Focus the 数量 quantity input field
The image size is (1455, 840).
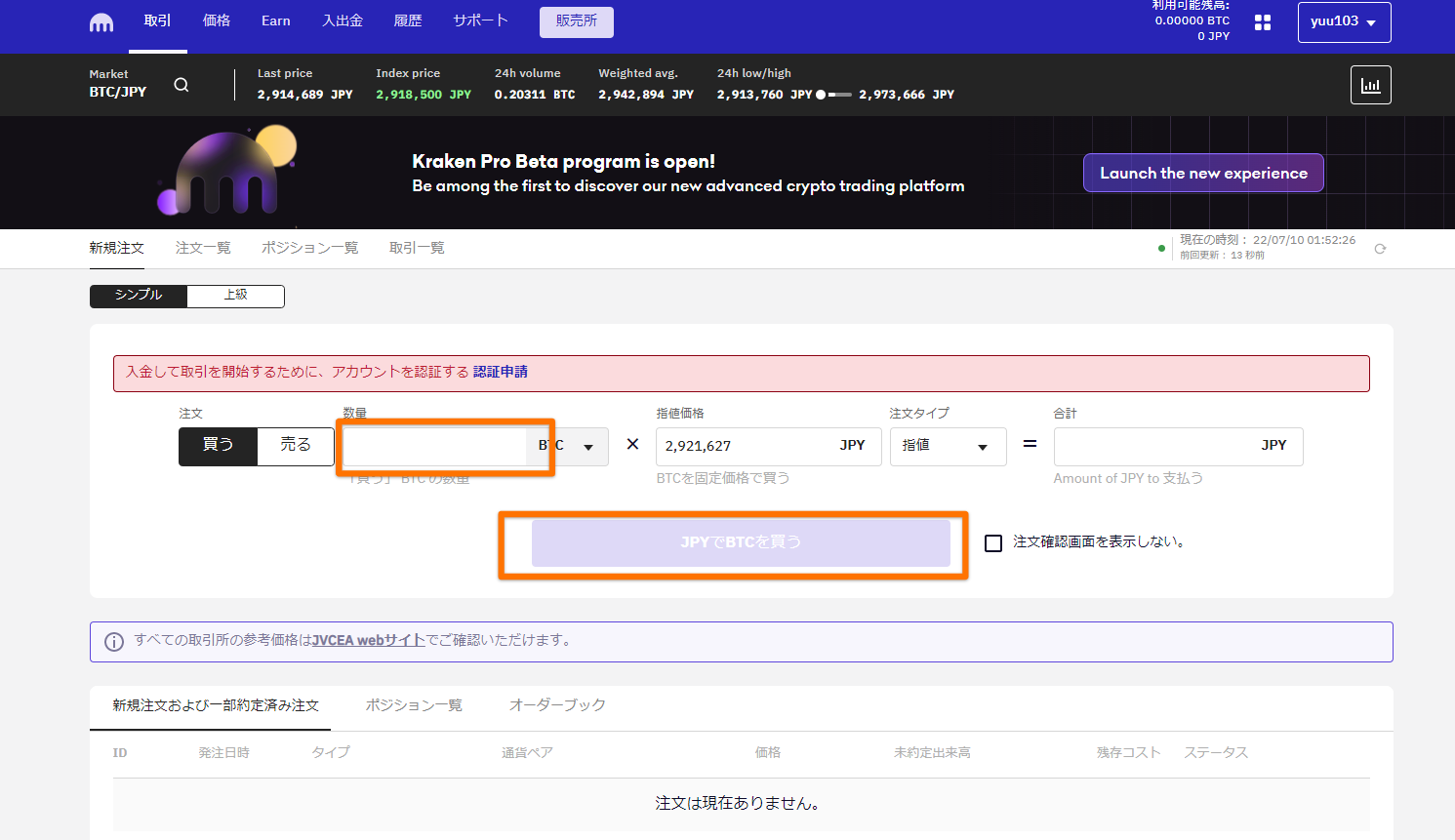[435, 446]
